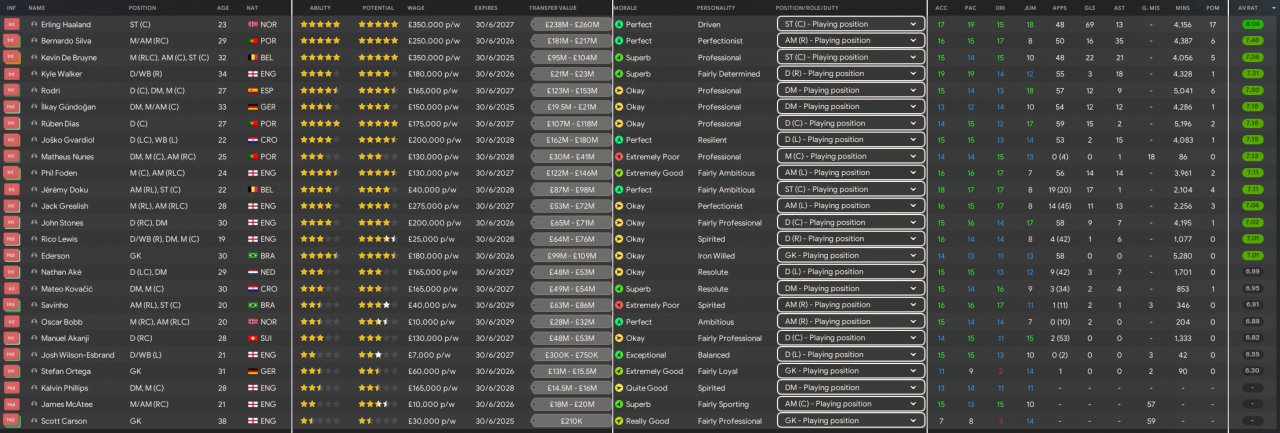Sort by the POTENTIAL column header

(x=378, y=7)
